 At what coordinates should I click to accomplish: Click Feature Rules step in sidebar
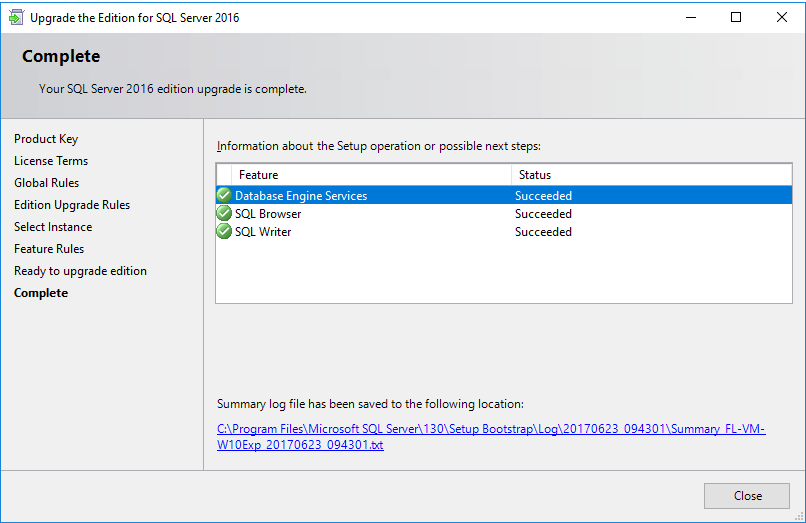pos(49,249)
